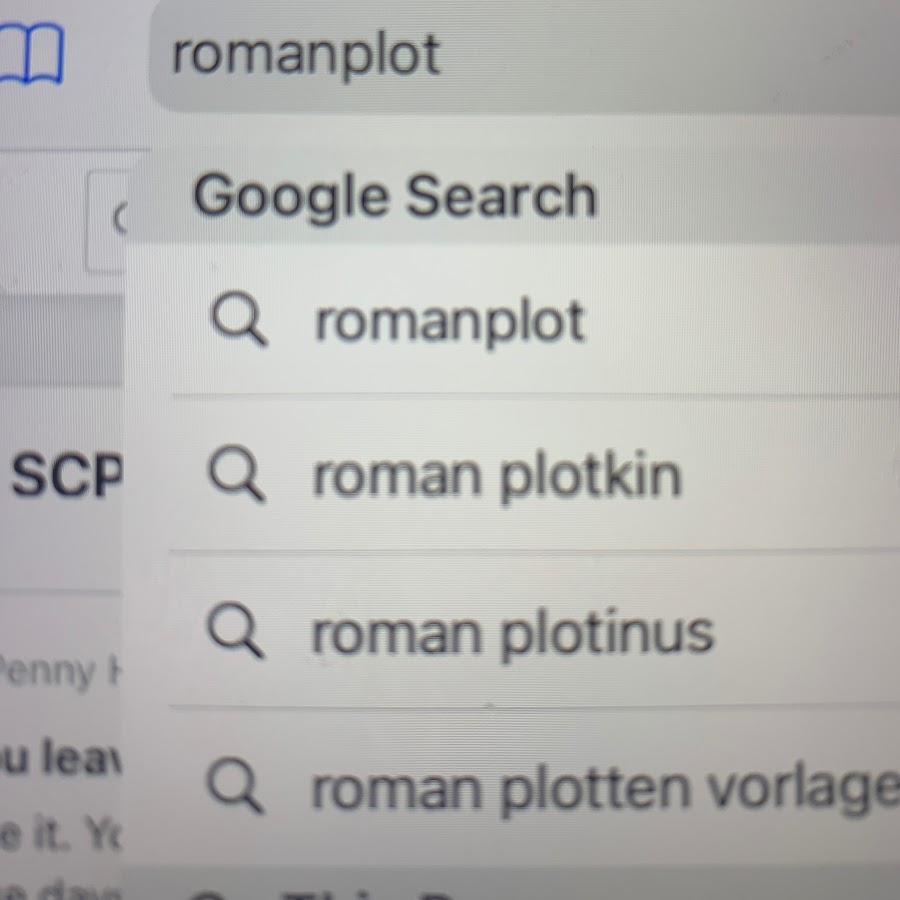
Task: Open the Bookmarks book icon
Action: (32, 55)
